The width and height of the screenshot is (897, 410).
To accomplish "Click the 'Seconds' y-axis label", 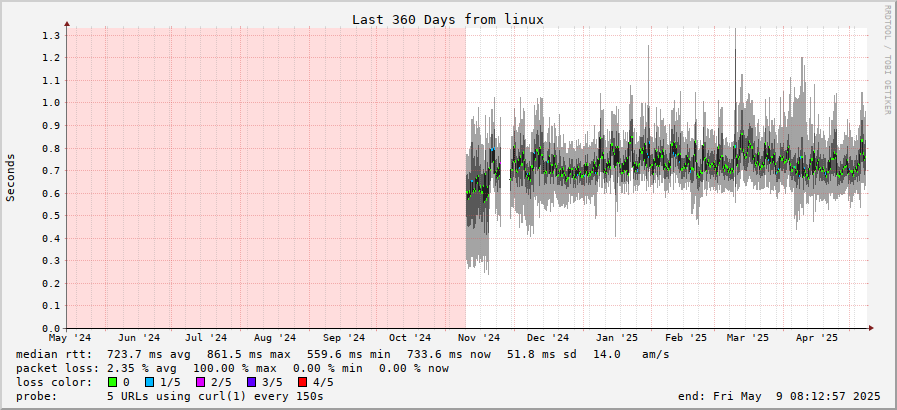I will pos(10,177).
